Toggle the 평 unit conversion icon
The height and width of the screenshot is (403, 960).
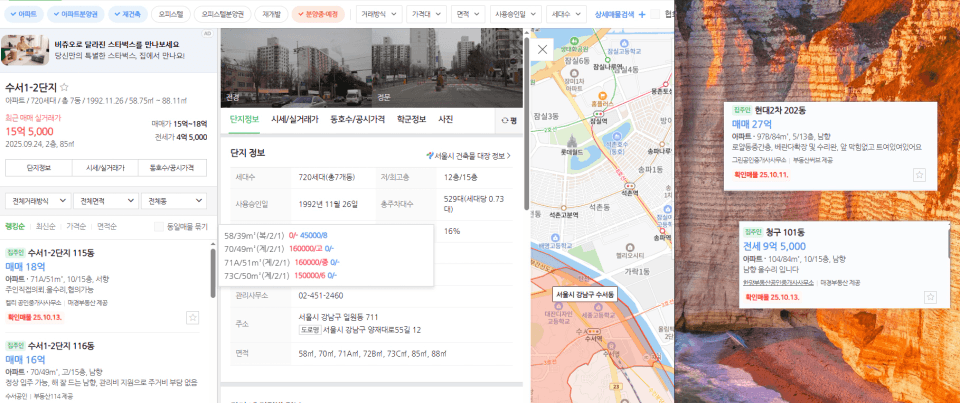click(508, 120)
